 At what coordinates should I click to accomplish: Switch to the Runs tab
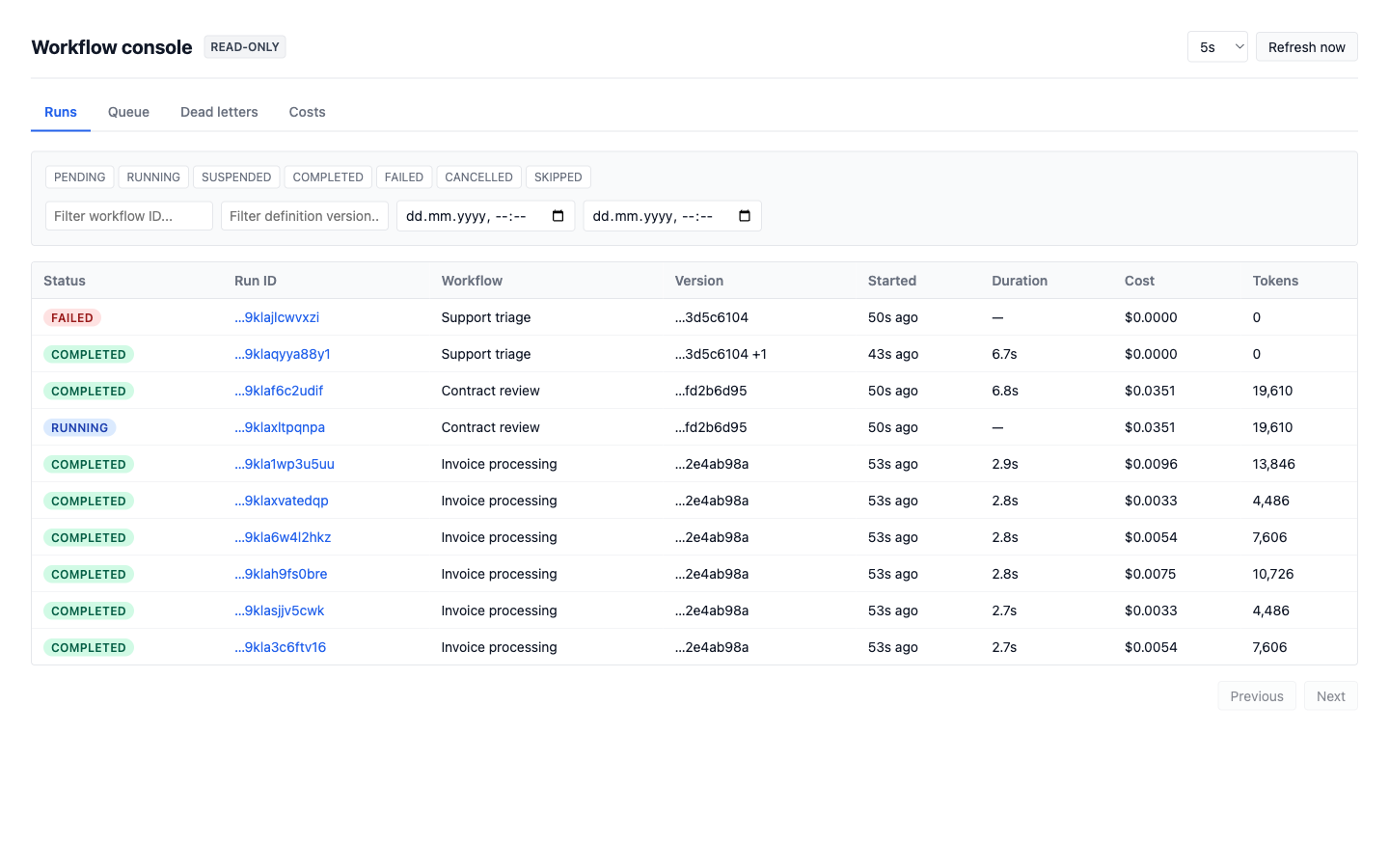(61, 112)
